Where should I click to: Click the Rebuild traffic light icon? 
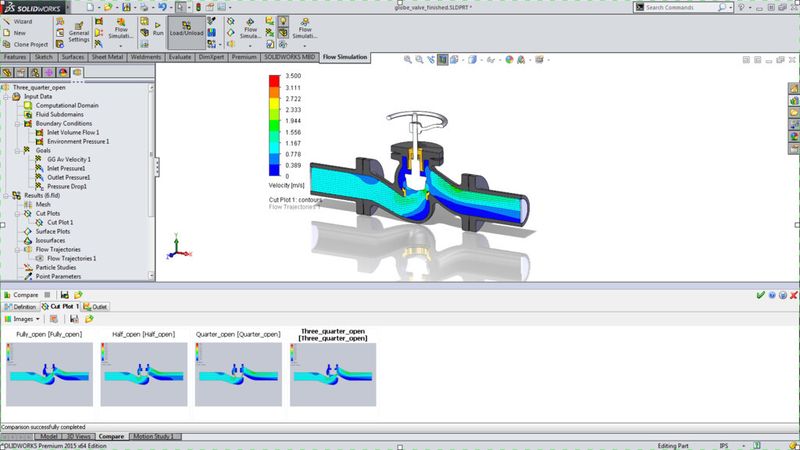pos(198,7)
